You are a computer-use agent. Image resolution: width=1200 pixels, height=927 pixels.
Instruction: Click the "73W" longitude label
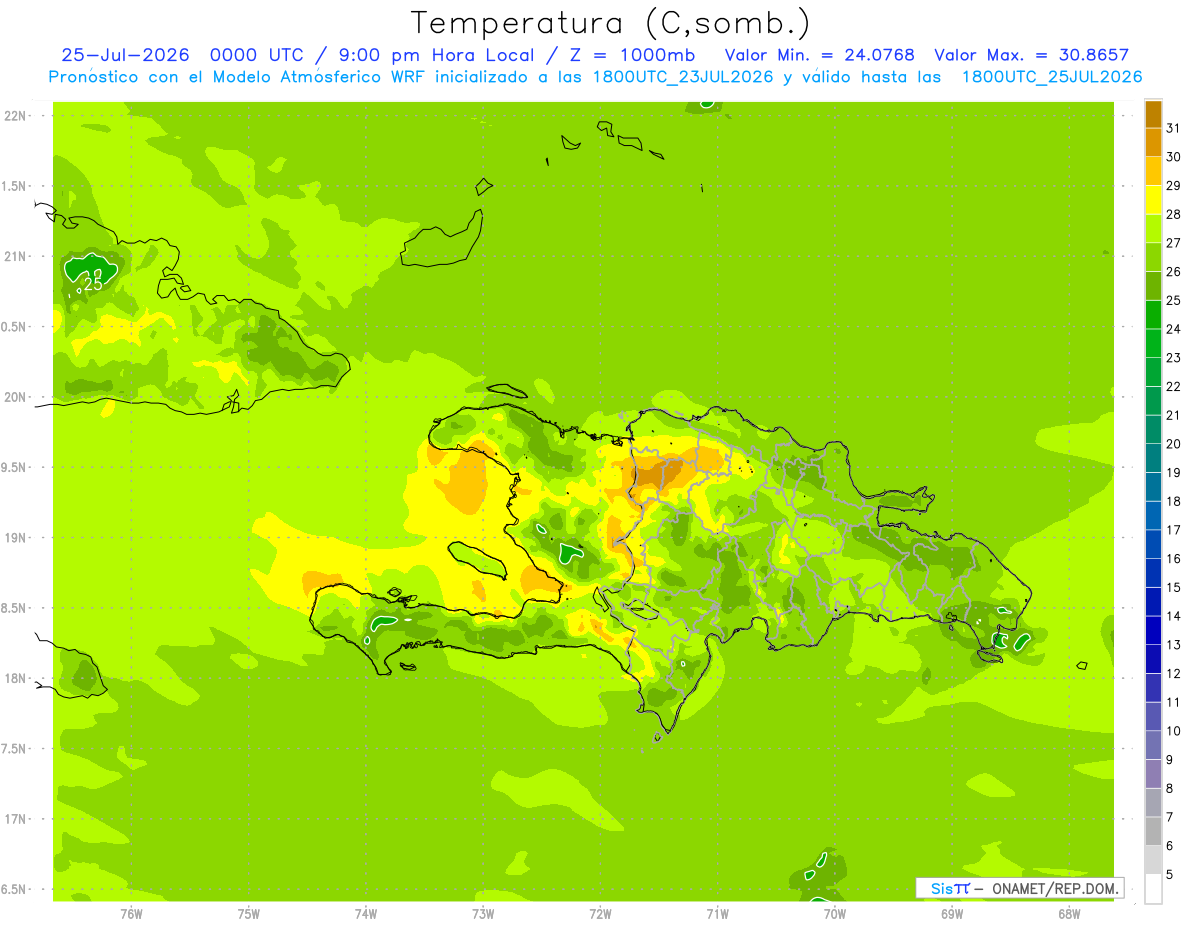pos(483,913)
